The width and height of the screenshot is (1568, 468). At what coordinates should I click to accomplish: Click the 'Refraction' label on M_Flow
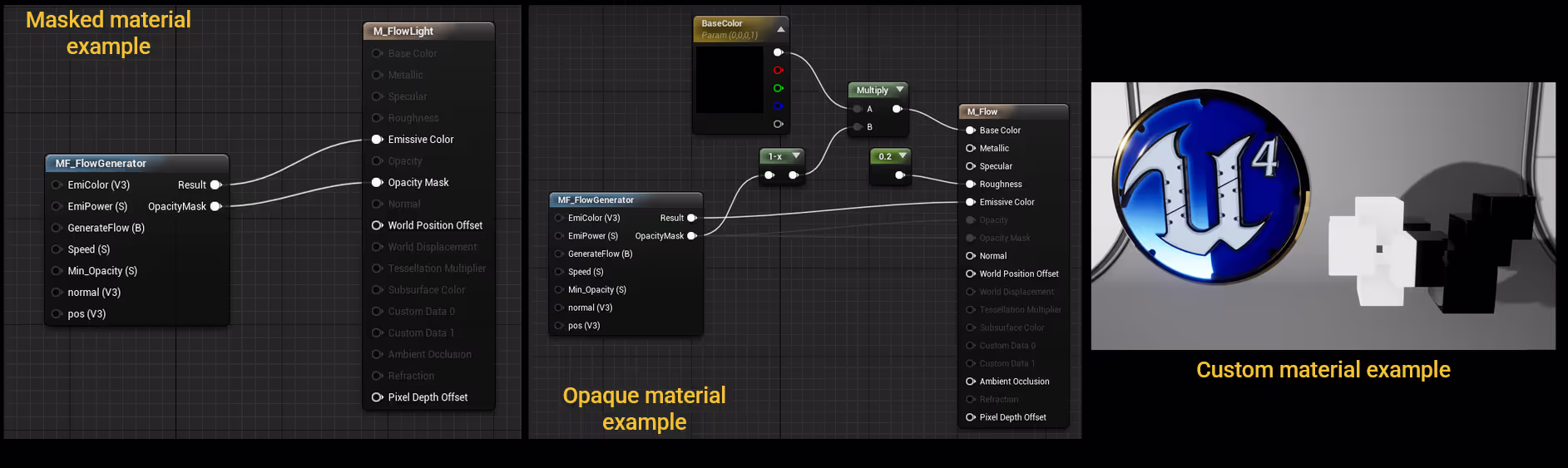(x=999, y=400)
